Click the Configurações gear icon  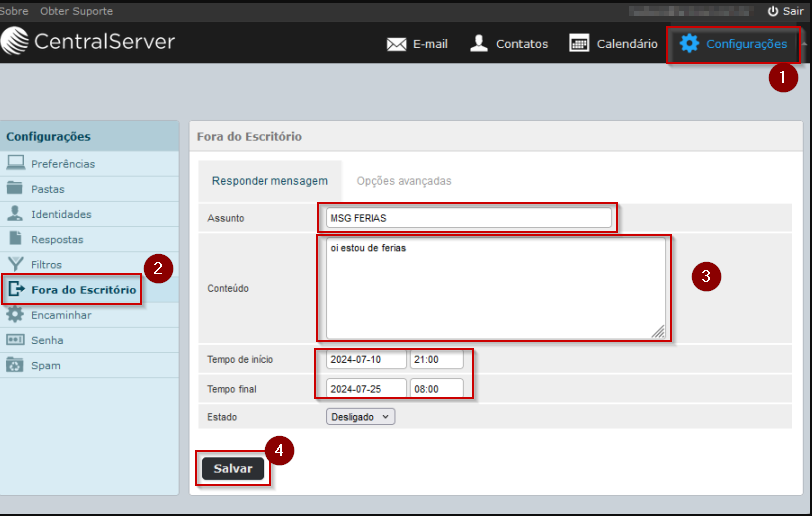point(689,43)
